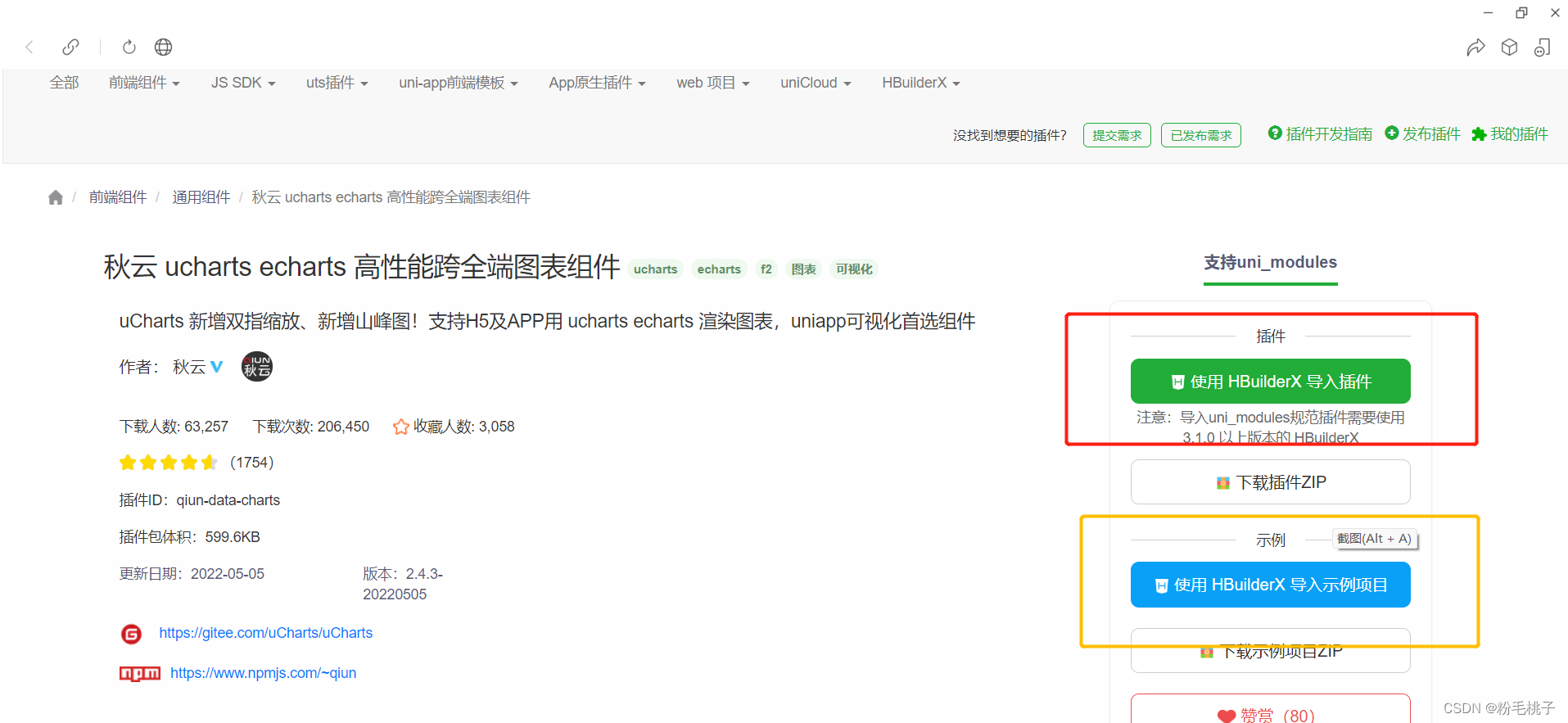
Task: Select the 全部 category menu item
Action: (x=64, y=83)
